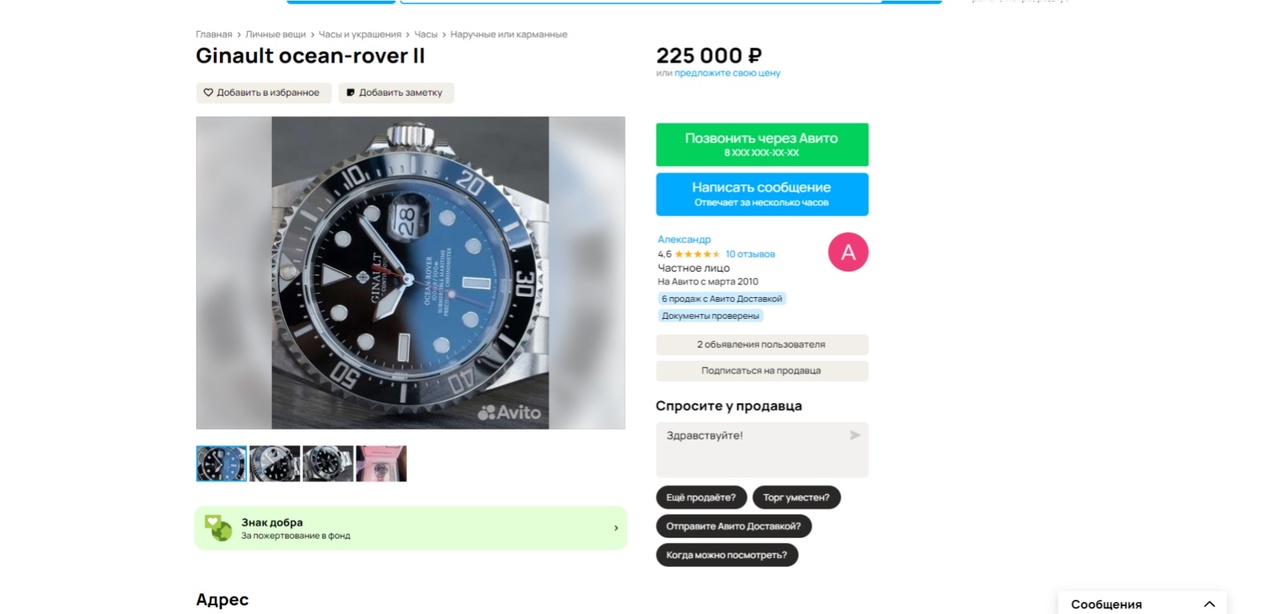This screenshot has height=614, width=1280.
Task: Click the Знак добра charity icon
Action: tap(218, 528)
